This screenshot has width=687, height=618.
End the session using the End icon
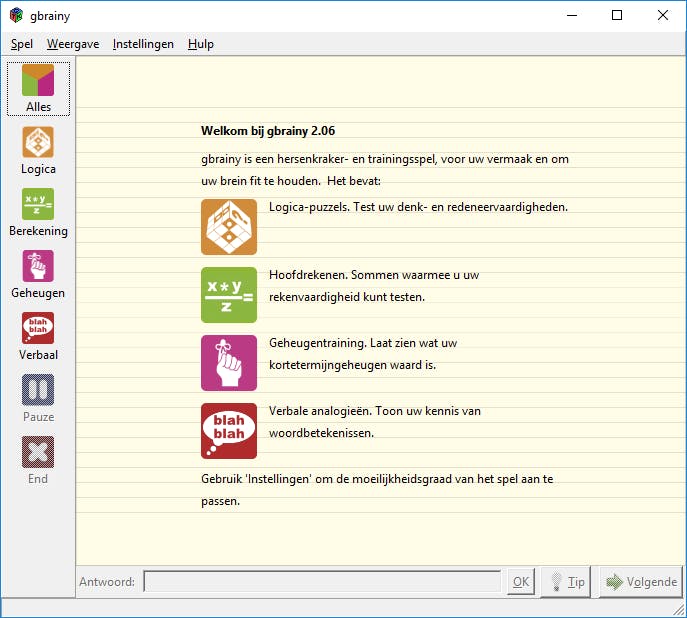38,460
